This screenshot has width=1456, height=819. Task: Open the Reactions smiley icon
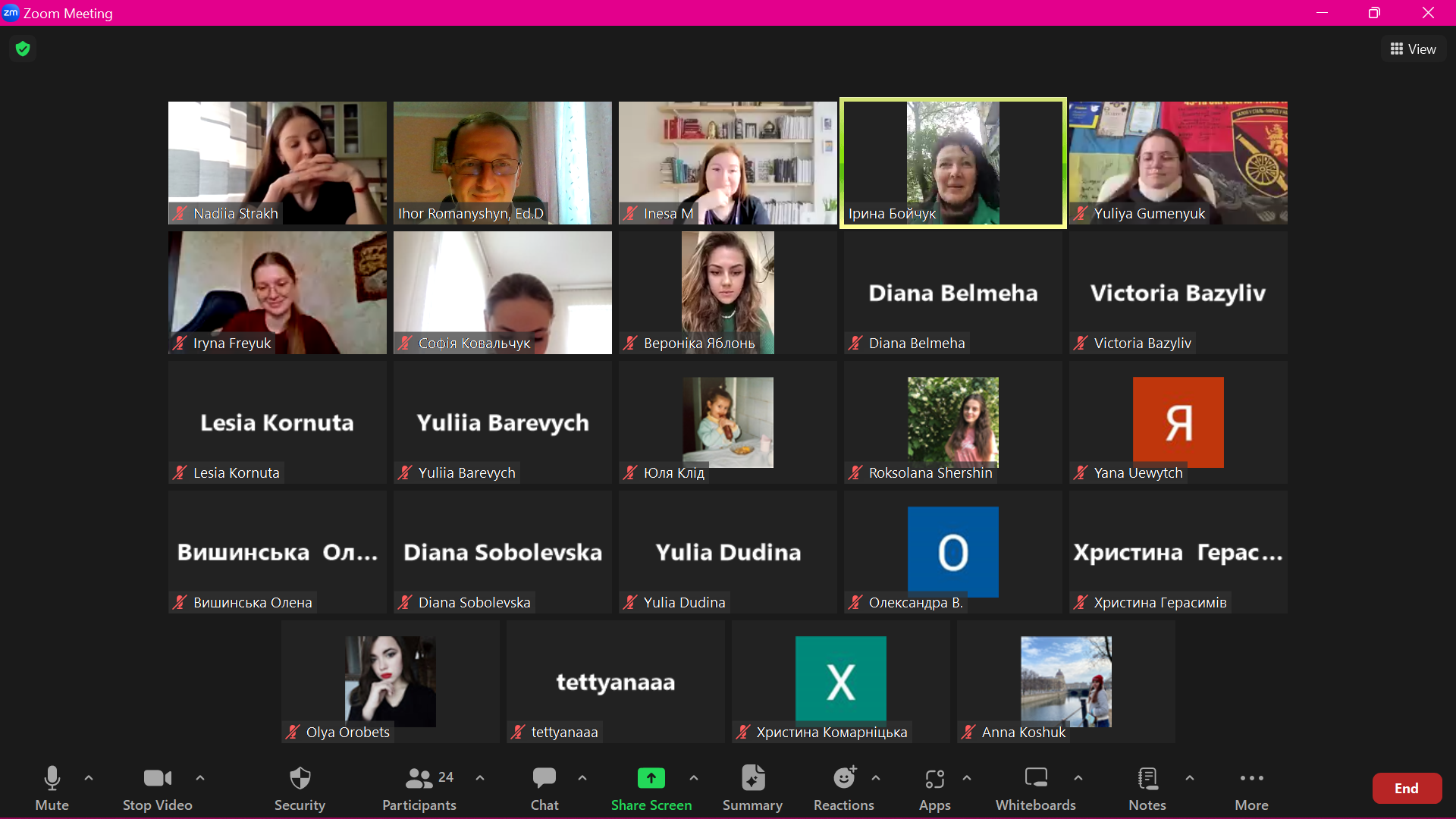click(843, 779)
